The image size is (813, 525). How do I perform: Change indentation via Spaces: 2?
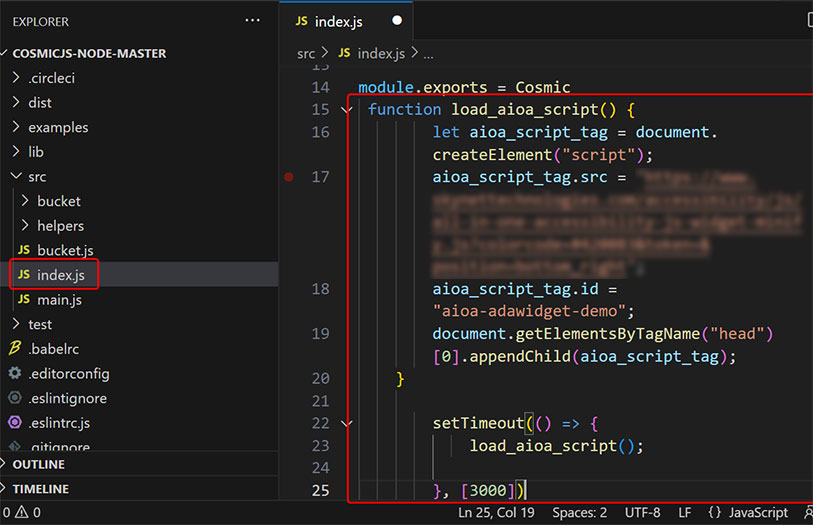[x=579, y=513]
